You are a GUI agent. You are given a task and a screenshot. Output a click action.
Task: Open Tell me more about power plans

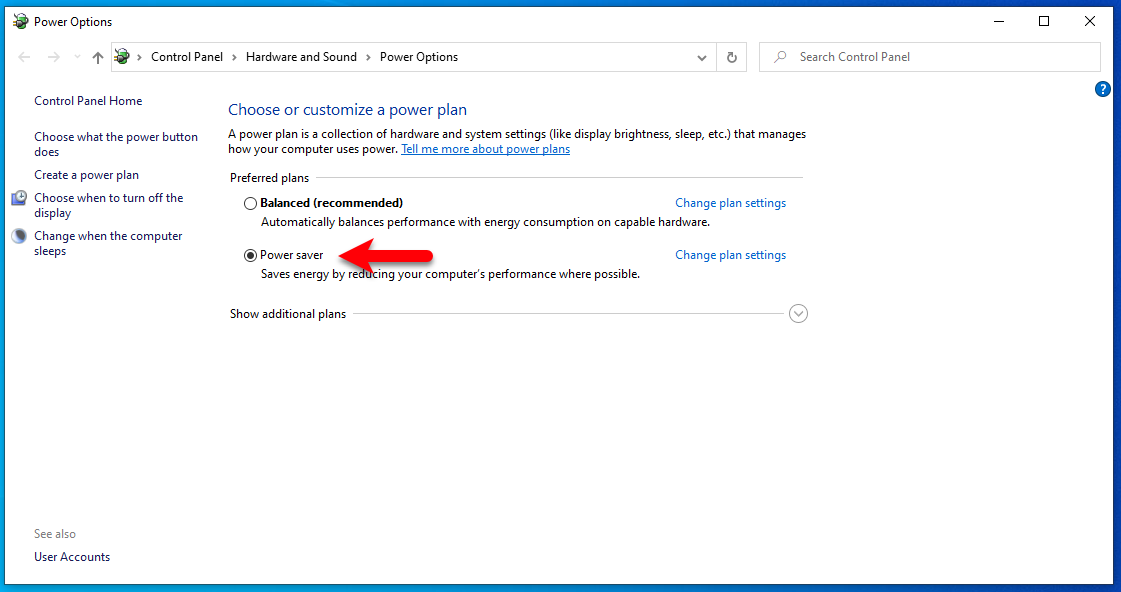pyautogui.click(x=485, y=149)
